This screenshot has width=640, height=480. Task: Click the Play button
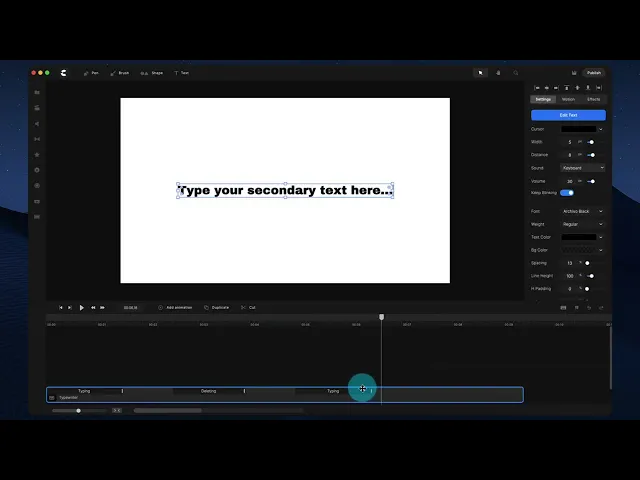[81, 307]
